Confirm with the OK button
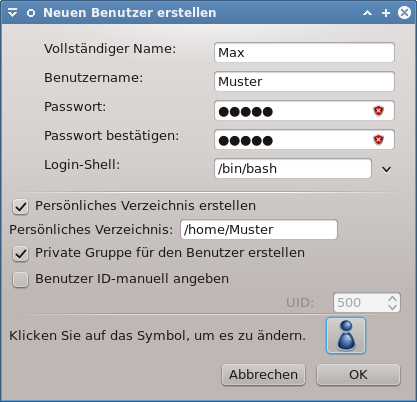The height and width of the screenshot is (402, 417). click(358, 375)
